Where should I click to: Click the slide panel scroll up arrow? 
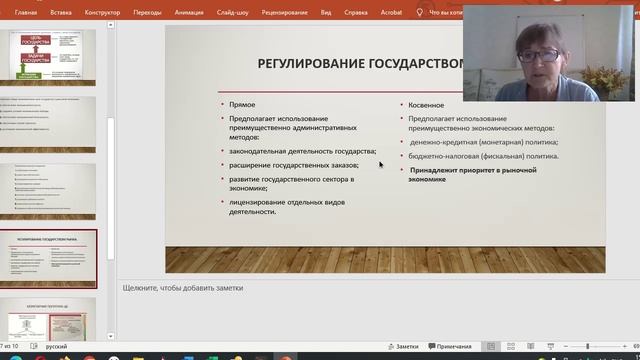click(x=111, y=25)
